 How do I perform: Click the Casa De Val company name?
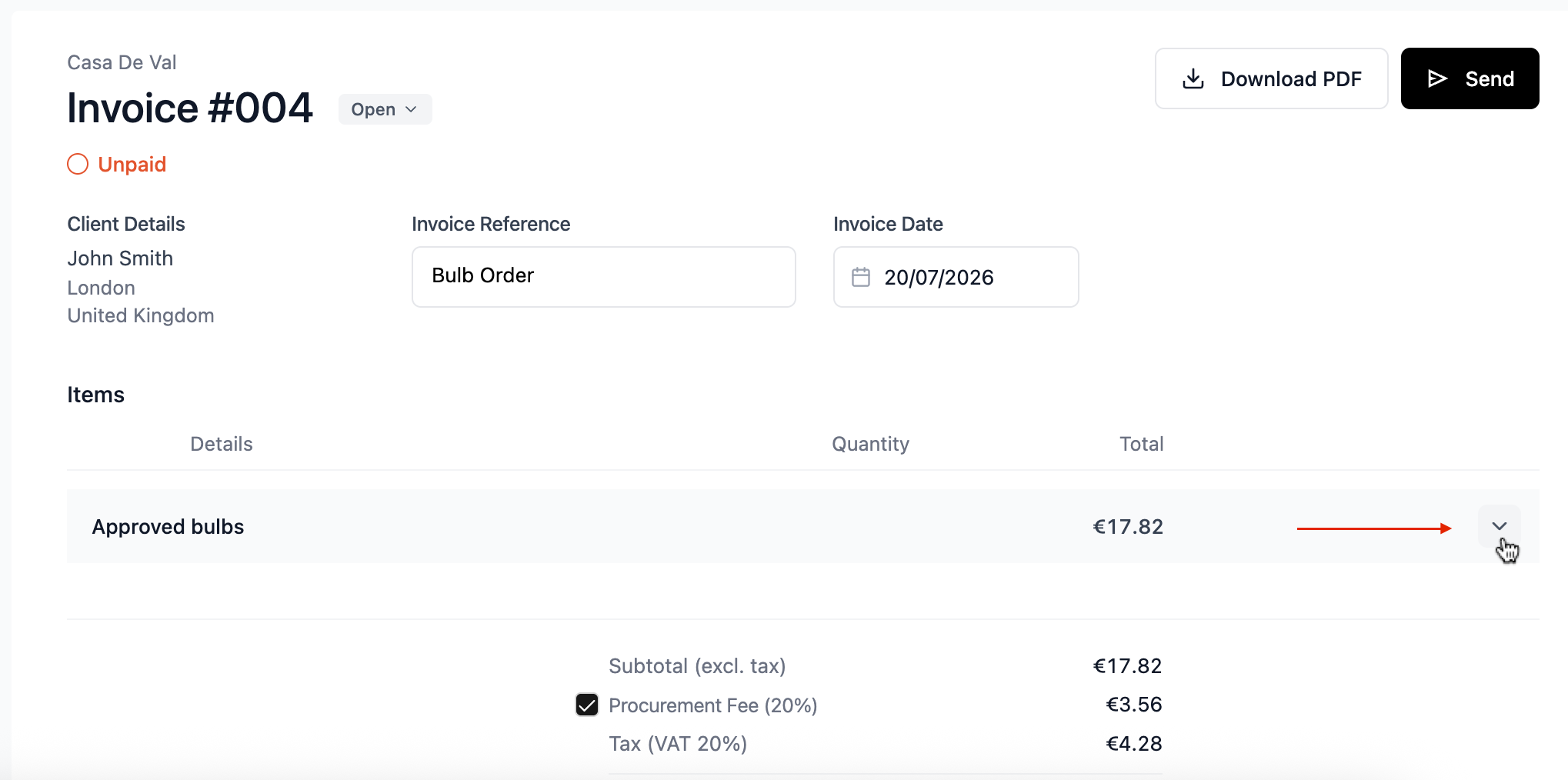tap(122, 62)
